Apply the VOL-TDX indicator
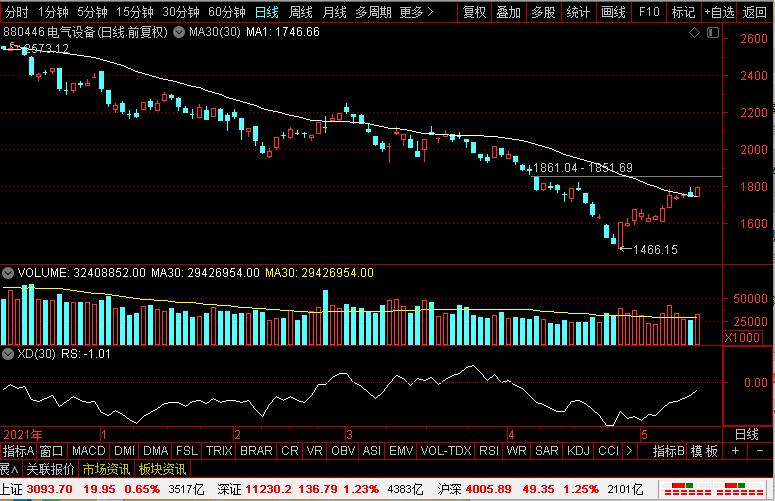 [446, 451]
